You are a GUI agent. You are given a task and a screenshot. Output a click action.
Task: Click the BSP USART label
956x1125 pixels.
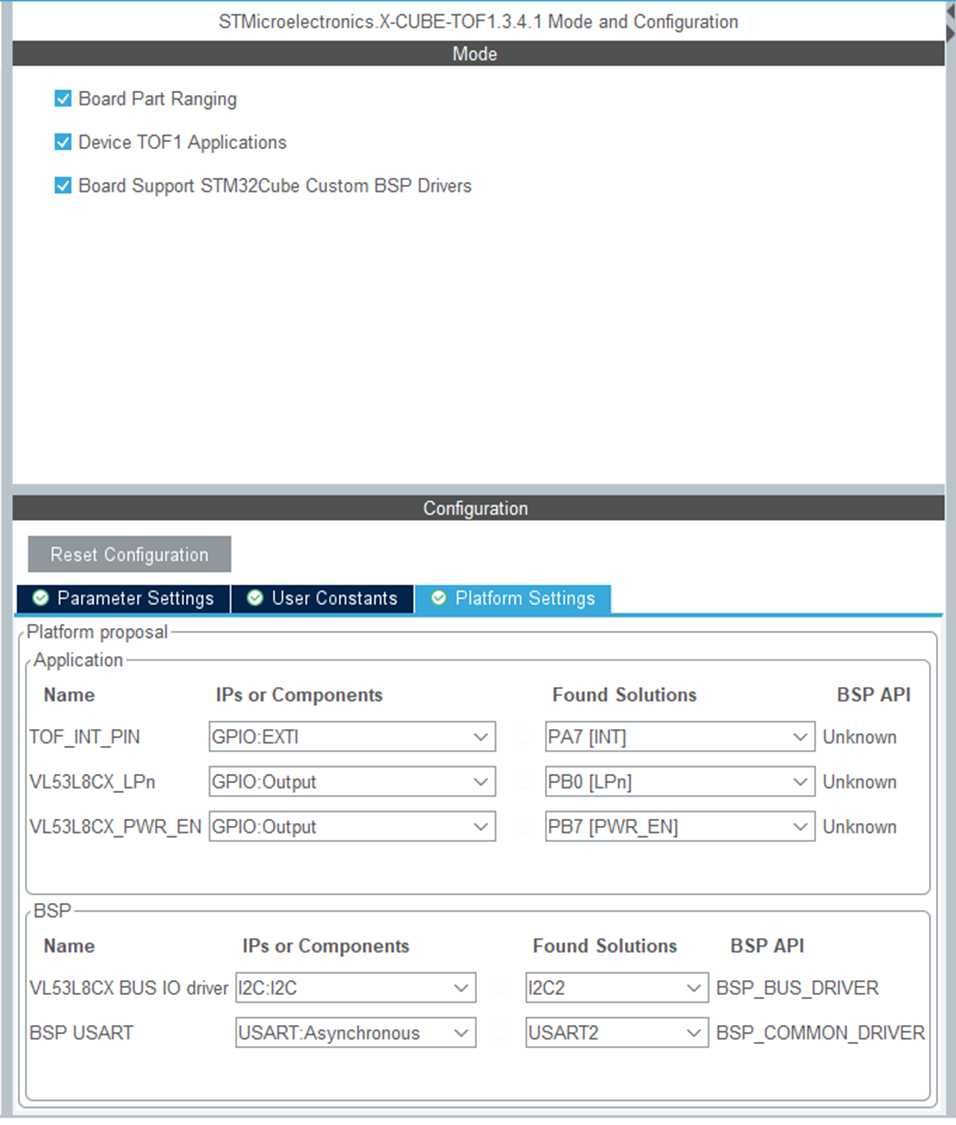click(81, 1032)
